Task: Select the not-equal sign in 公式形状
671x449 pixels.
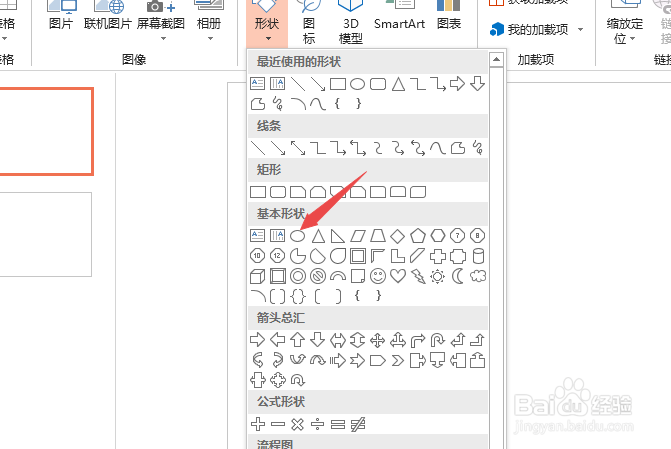Action: (358, 424)
